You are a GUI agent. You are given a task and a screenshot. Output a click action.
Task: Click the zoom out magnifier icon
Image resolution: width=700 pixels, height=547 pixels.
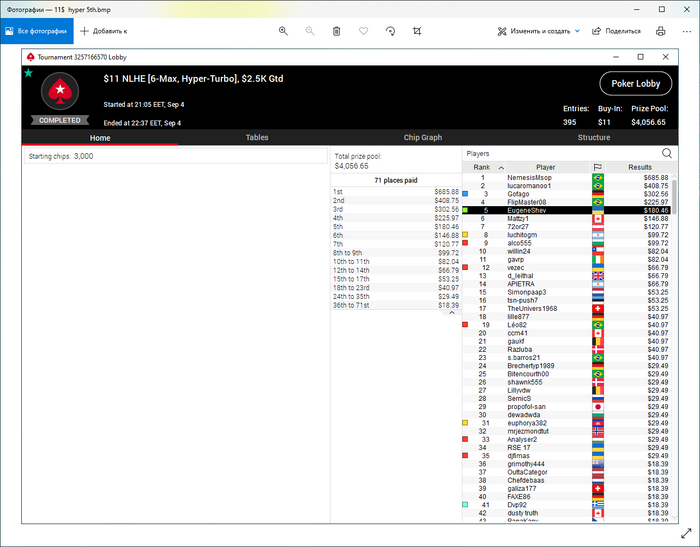point(310,31)
